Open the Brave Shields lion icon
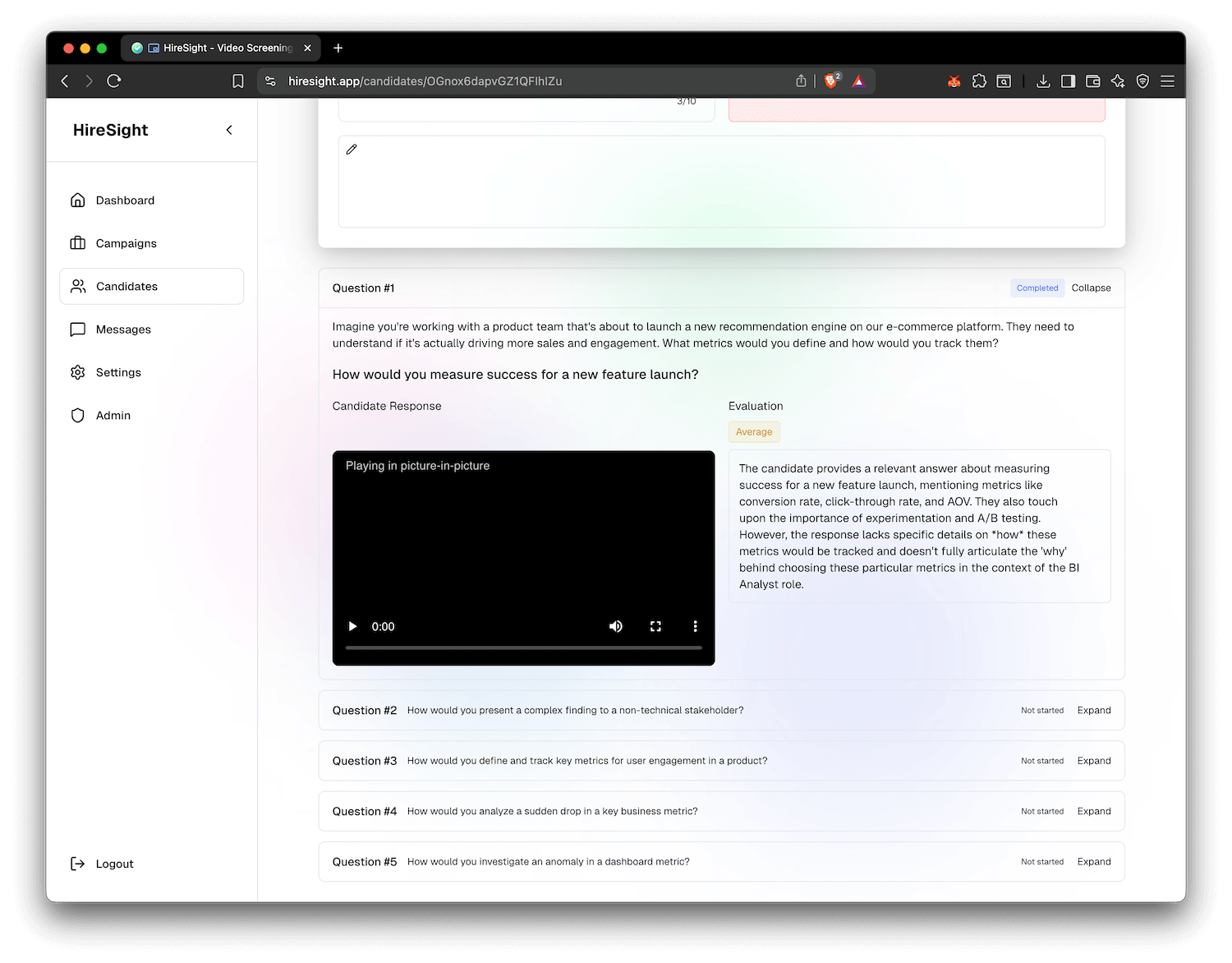Viewport: 1232px width, 963px height. pyautogui.click(x=832, y=81)
